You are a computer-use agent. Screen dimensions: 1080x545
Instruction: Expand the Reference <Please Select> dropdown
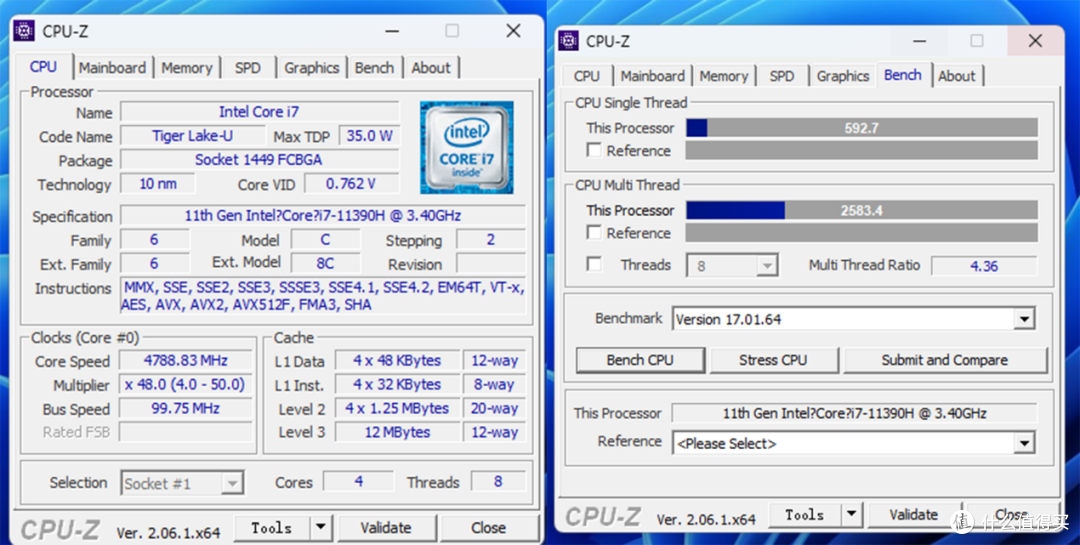1024,443
